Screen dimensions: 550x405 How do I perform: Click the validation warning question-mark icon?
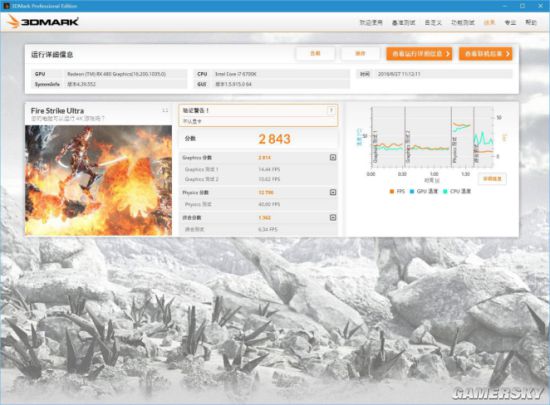[x=331, y=110]
